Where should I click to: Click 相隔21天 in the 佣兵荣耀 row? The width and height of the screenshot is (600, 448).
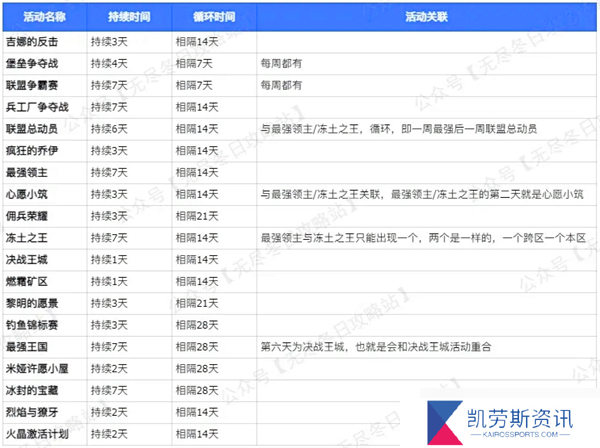pos(197,216)
